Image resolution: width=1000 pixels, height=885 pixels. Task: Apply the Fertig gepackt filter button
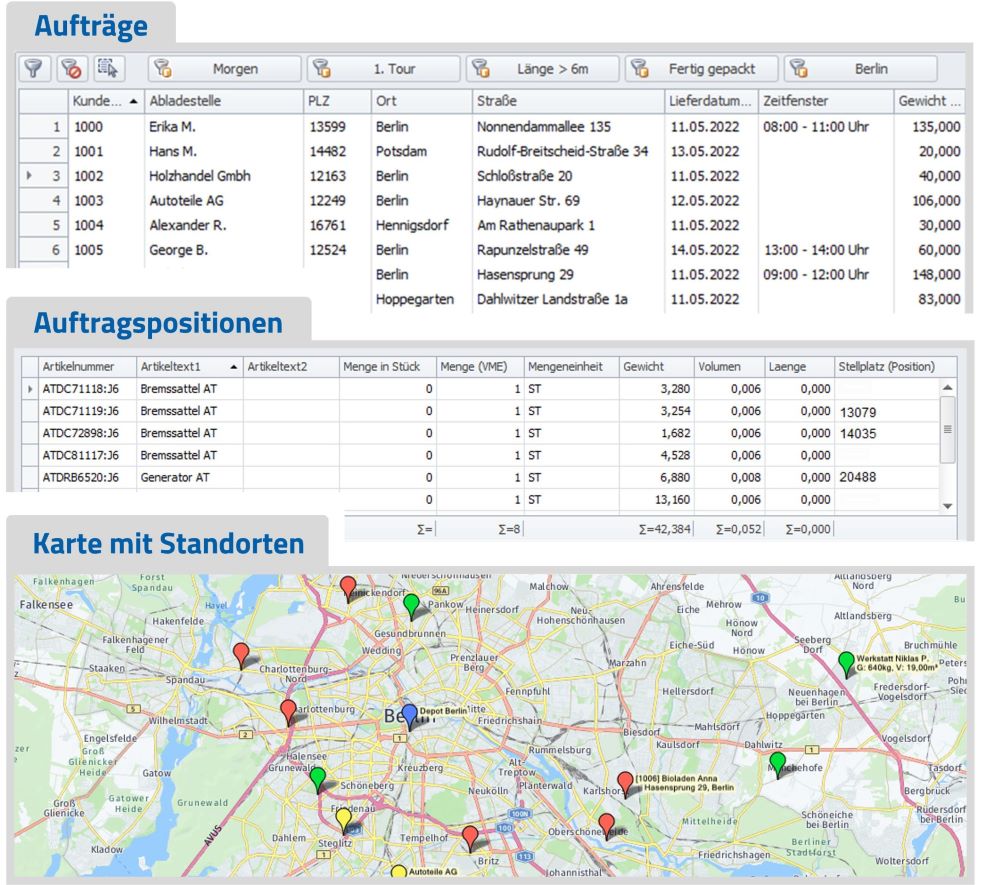point(702,69)
